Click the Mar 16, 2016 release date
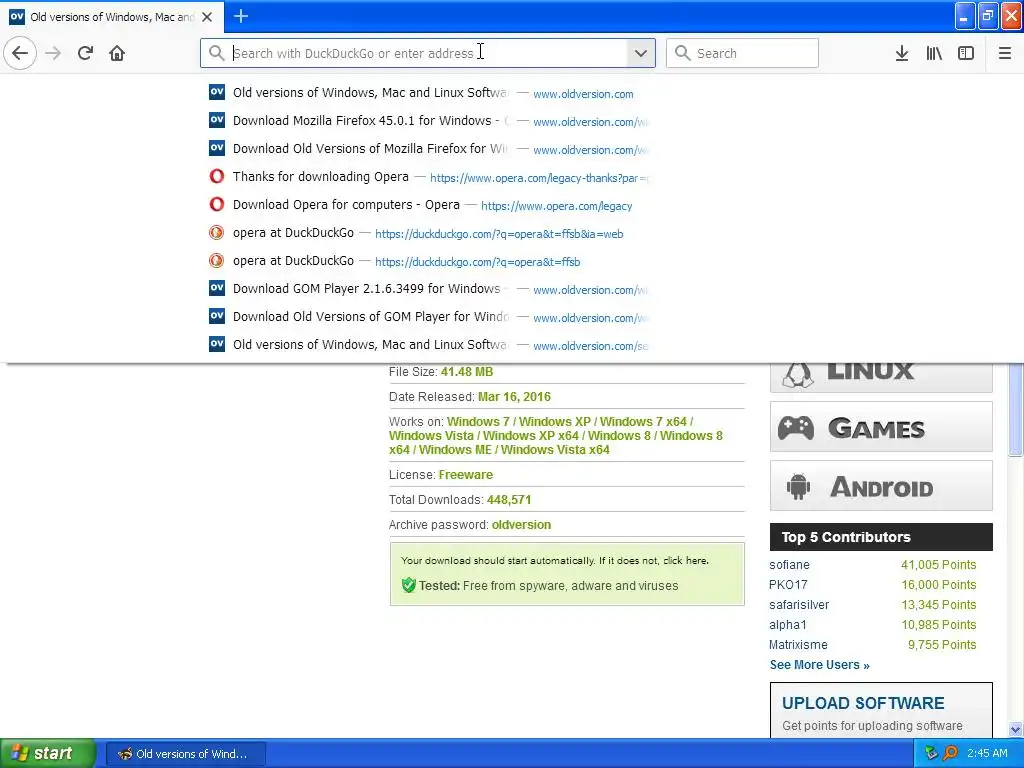 click(514, 397)
